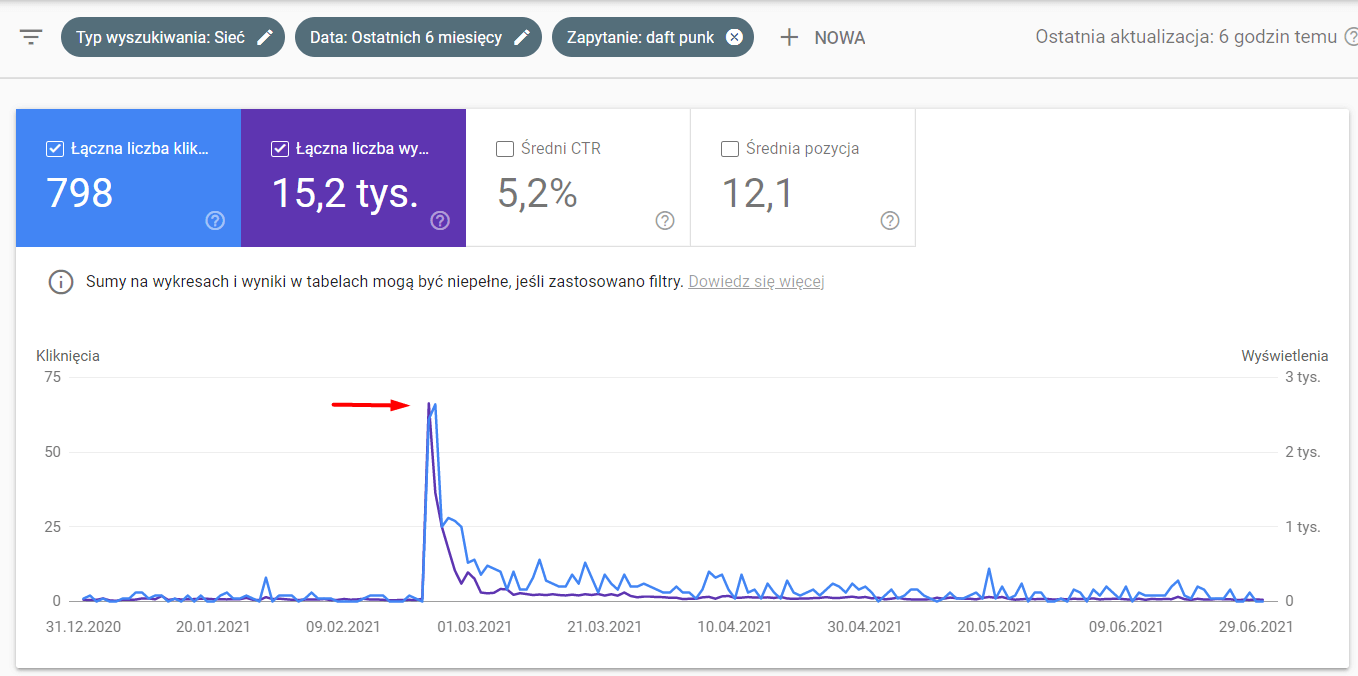This screenshot has height=676, width=1358.
Task: Open help icon on clicks card
Action: (x=215, y=221)
